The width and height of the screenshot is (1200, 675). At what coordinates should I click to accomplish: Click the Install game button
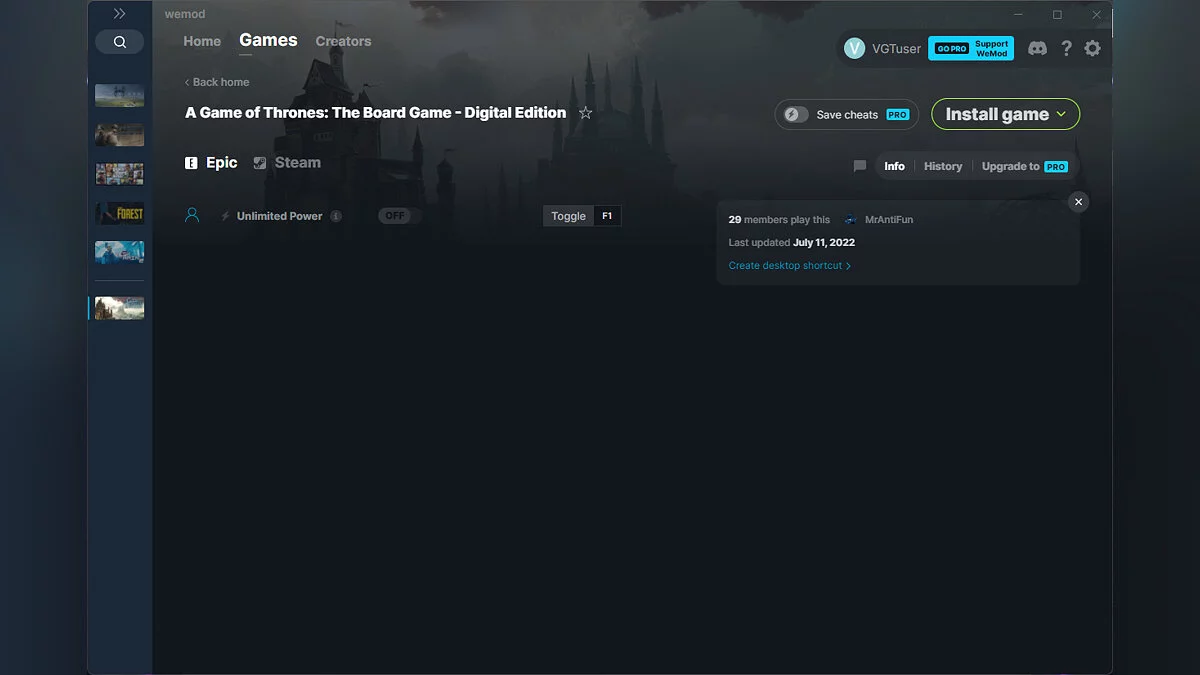click(x=1005, y=114)
